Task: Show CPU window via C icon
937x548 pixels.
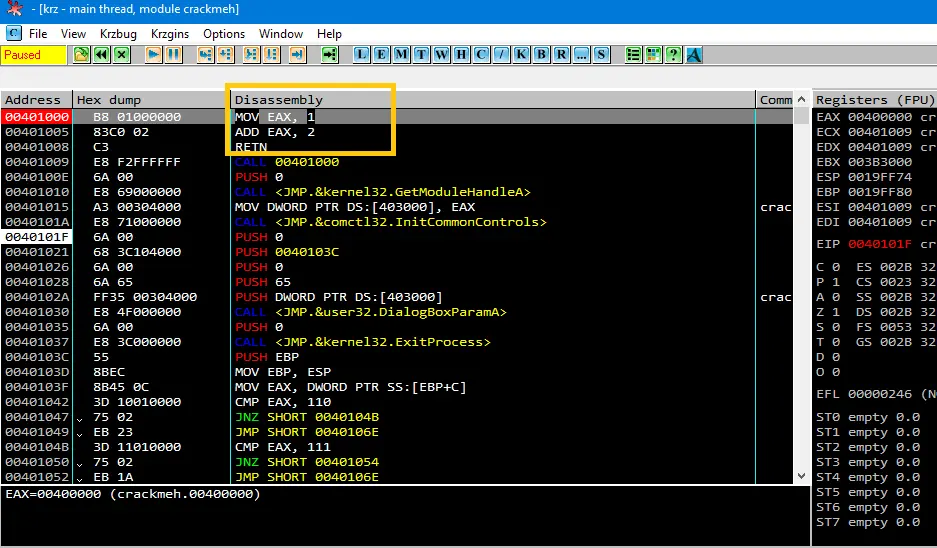Action: 482,55
